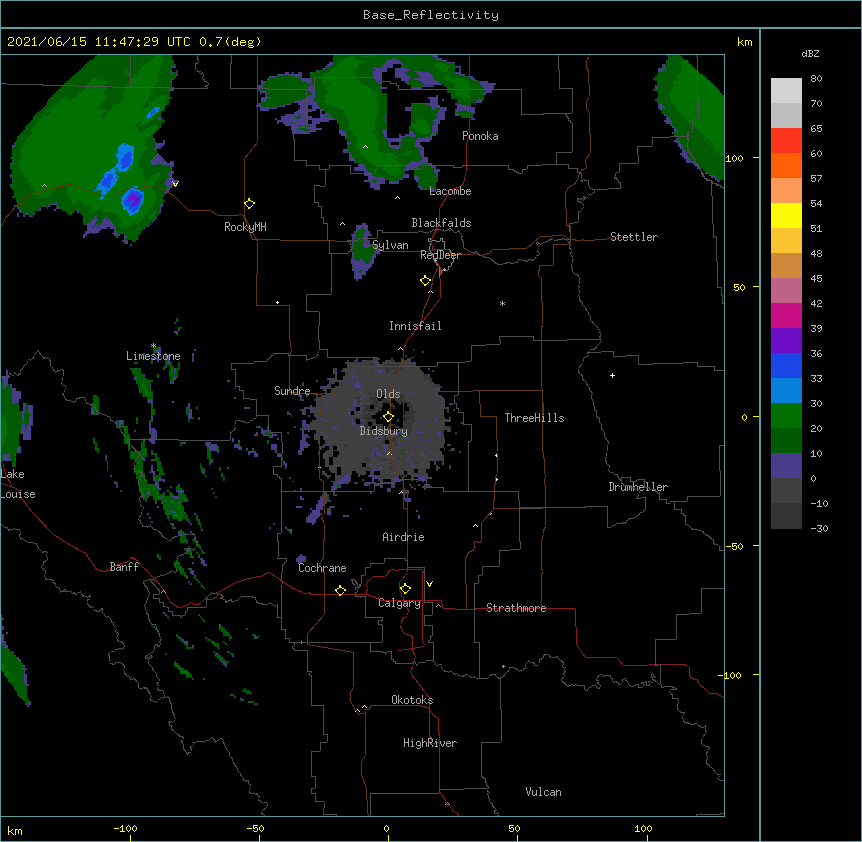Click the Olds town label
This screenshot has width=862, height=842.
388,394
